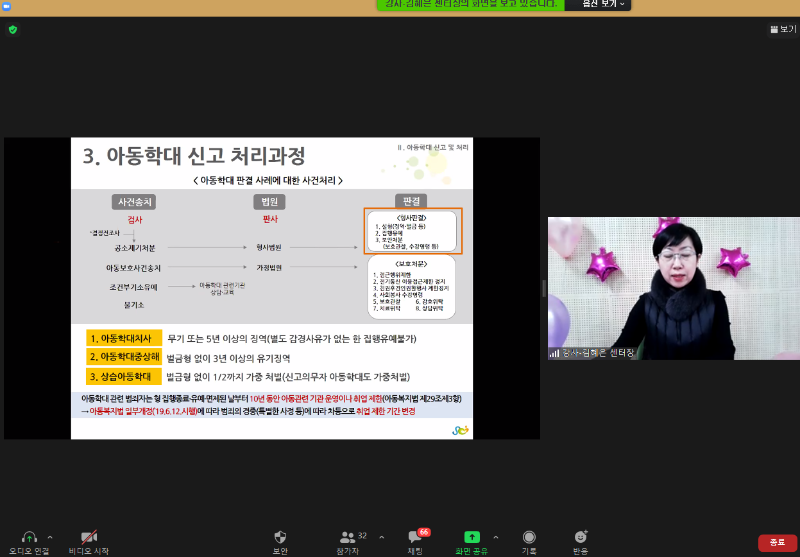This screenshot has height=557, width=800.
Task: Click '공소제기처분' in the slide flowchart
Action: click(135, 248)
